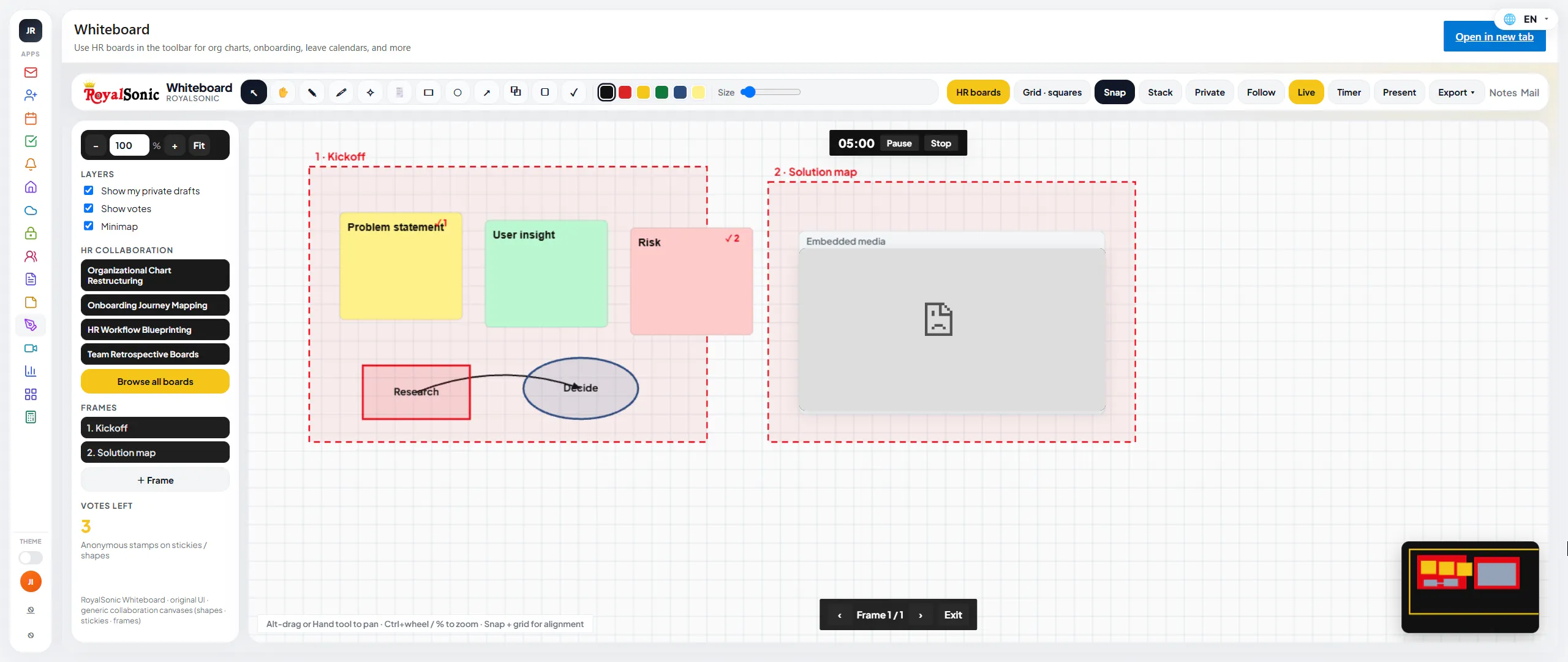Click the zoom percentage input field
Image resolution: width=1568 pixels, height=662 pixels.
pyautogui.click(x=129, y=145)
